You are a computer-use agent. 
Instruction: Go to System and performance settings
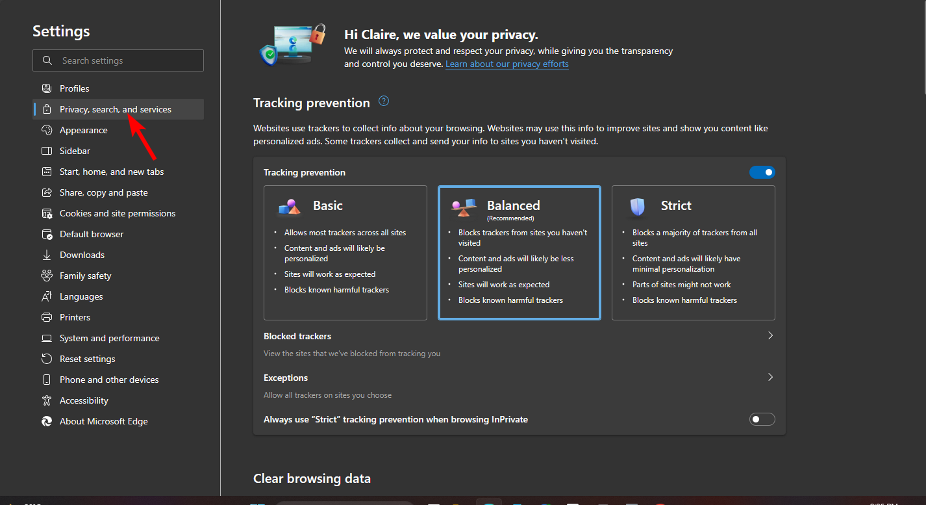tap(109, 338)
